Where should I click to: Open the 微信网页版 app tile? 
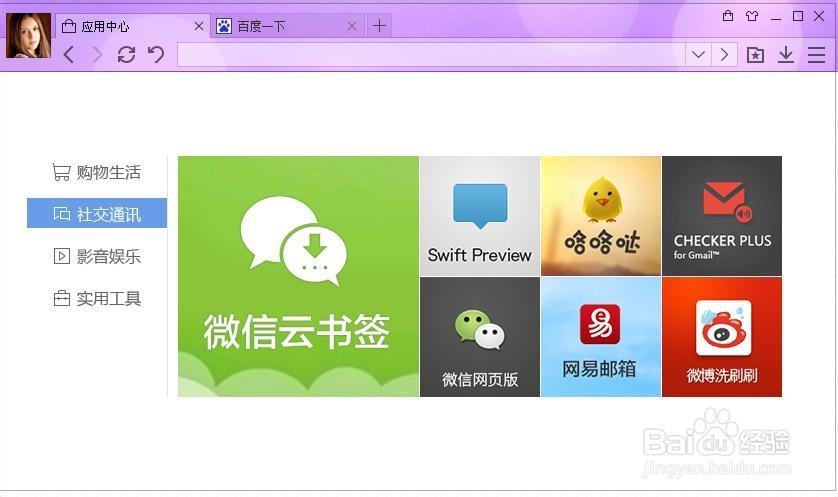480,337
